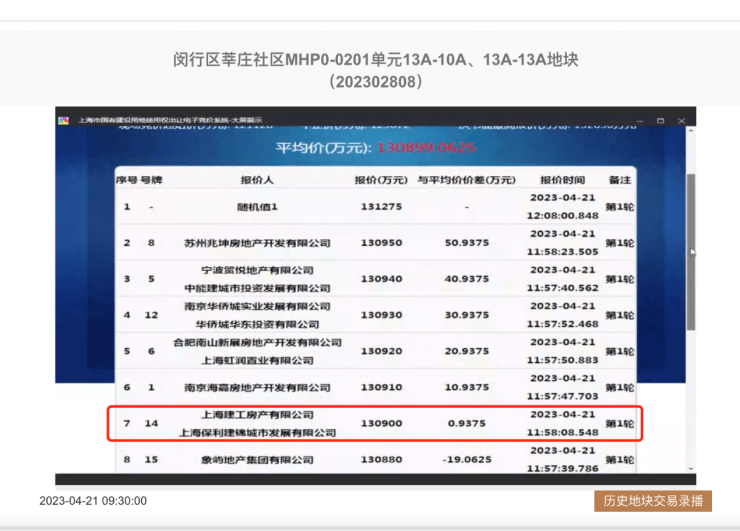Click the 报价(万元) column header
The image size is (740, 531).
point(381,180)
